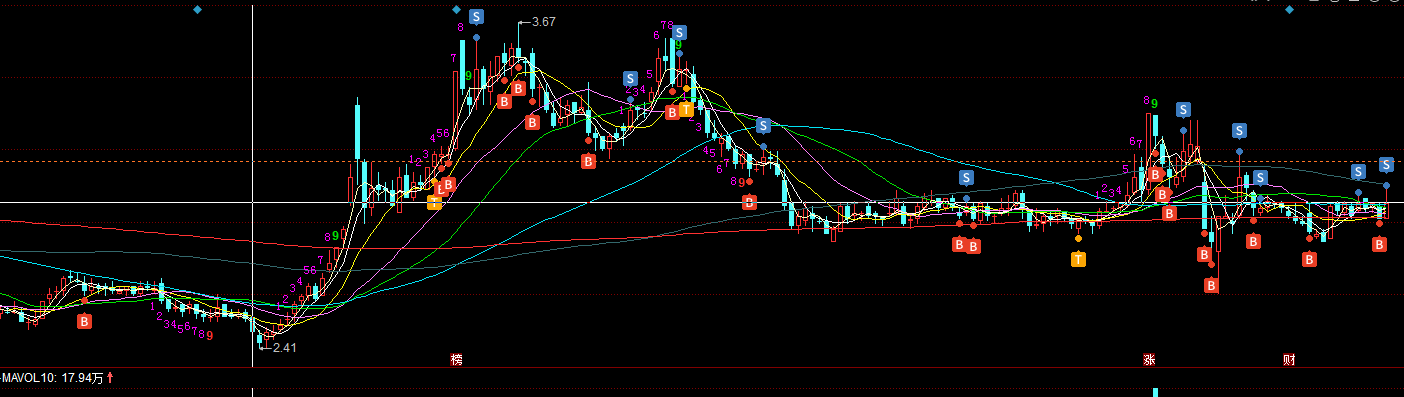This screenshot has width=1404, height=397.
Task: Open the 榜 event label on the time axis
Action: tap(456, 359)
